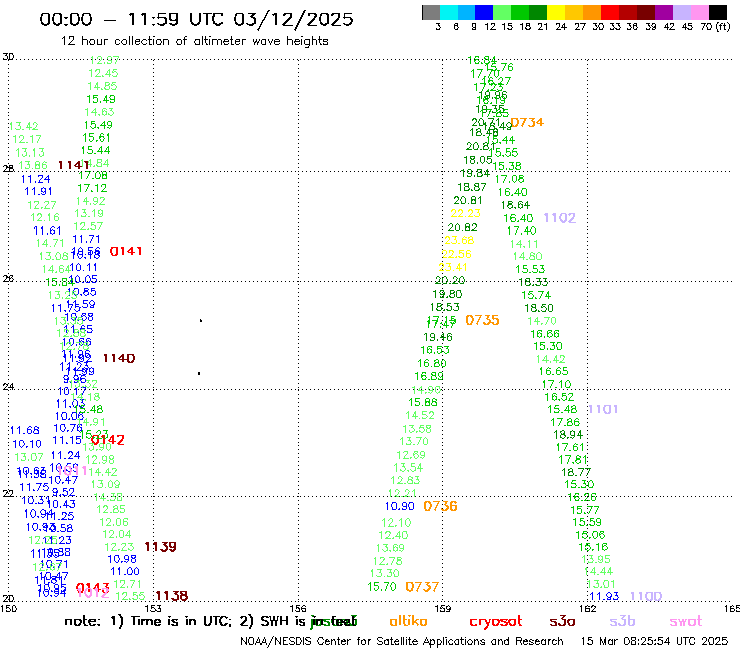Click the red cryosat time label 0142
The image size is (740, 650).
[108, 440]
